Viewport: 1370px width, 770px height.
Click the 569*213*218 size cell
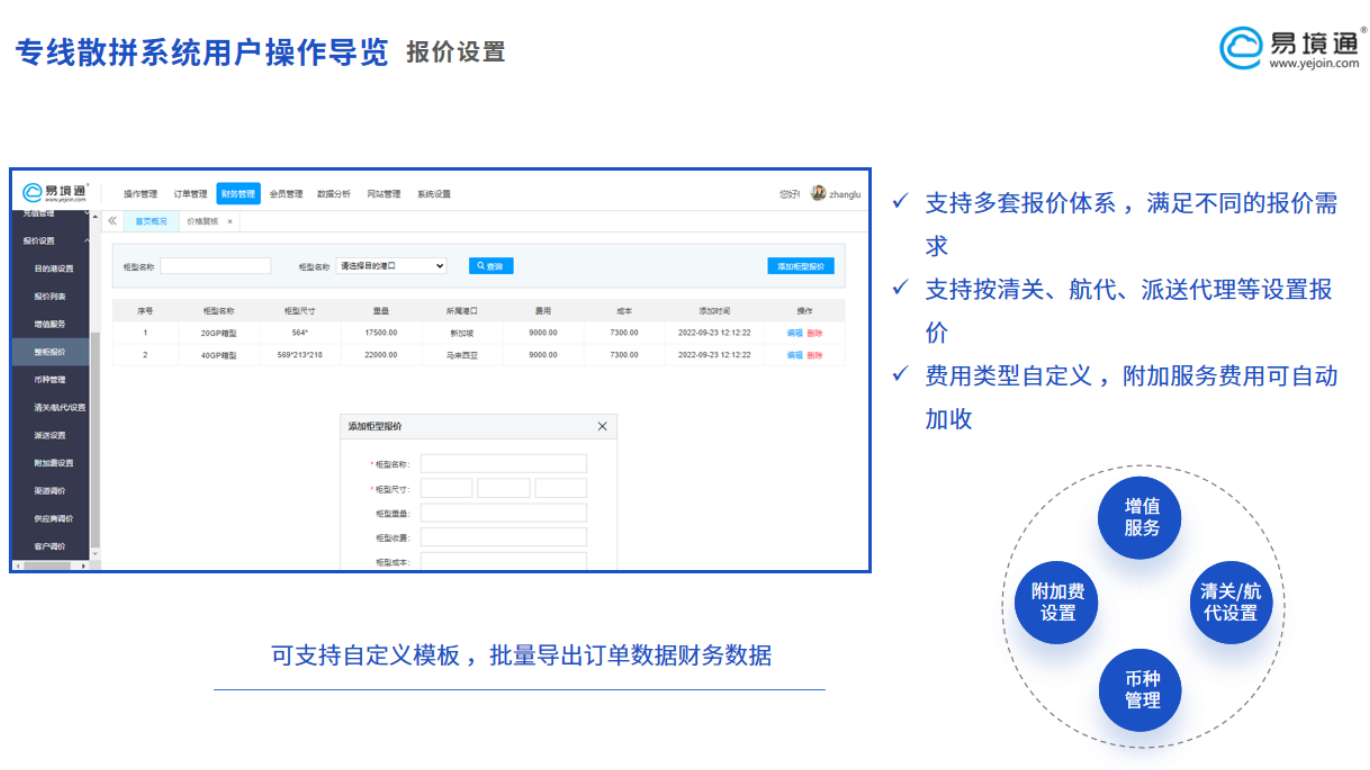(299, 355)
